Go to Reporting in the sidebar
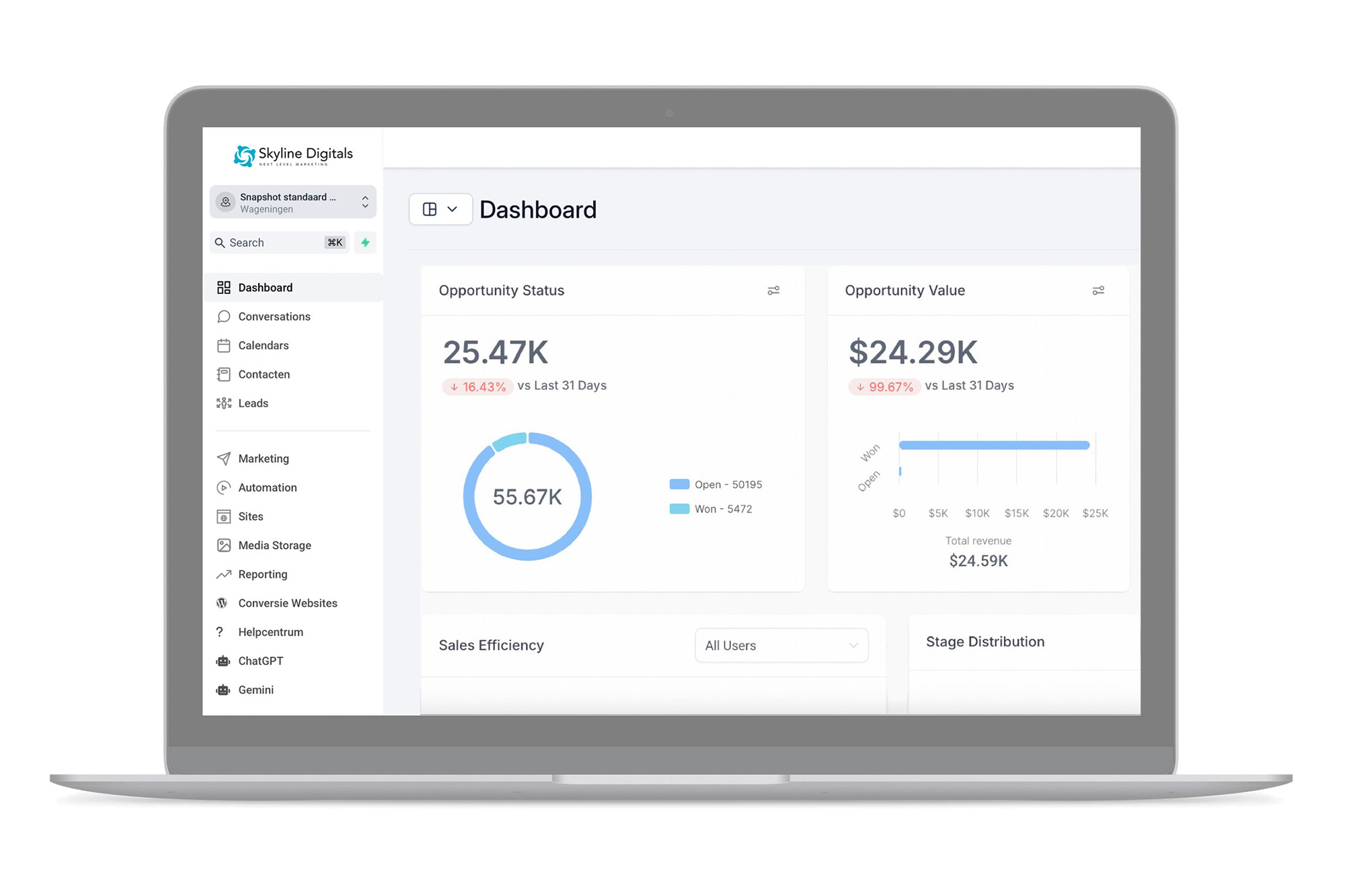 click(262, 574)
